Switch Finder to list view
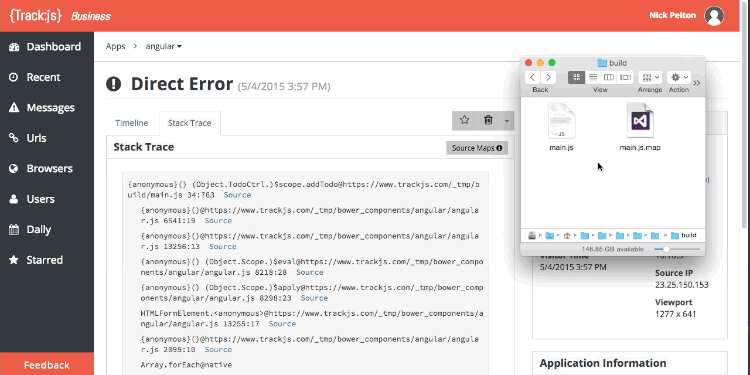750x375 pixels. pyautogui.click(x=593, y=77)
